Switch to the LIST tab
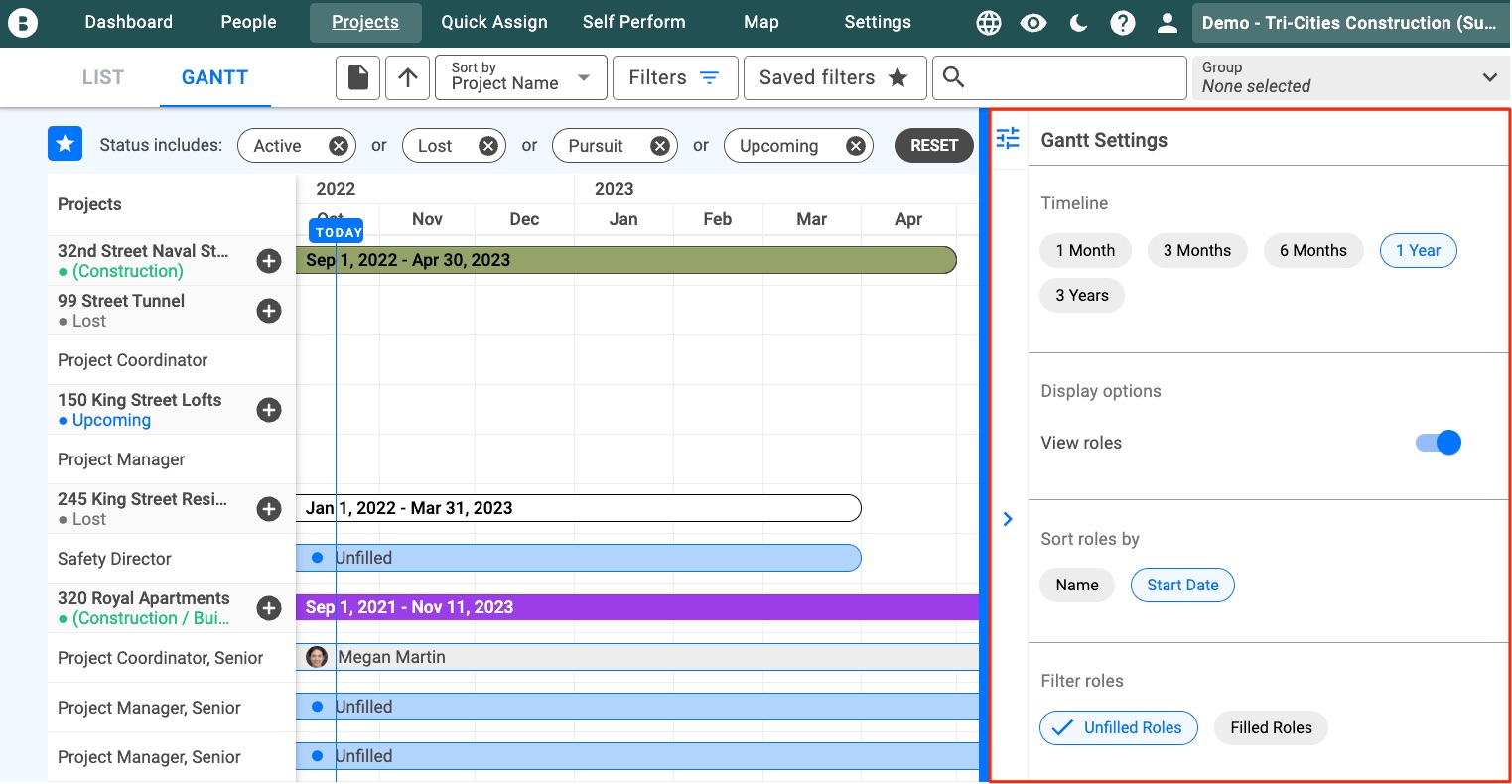1512x784 pixels. tap(103, 77)
